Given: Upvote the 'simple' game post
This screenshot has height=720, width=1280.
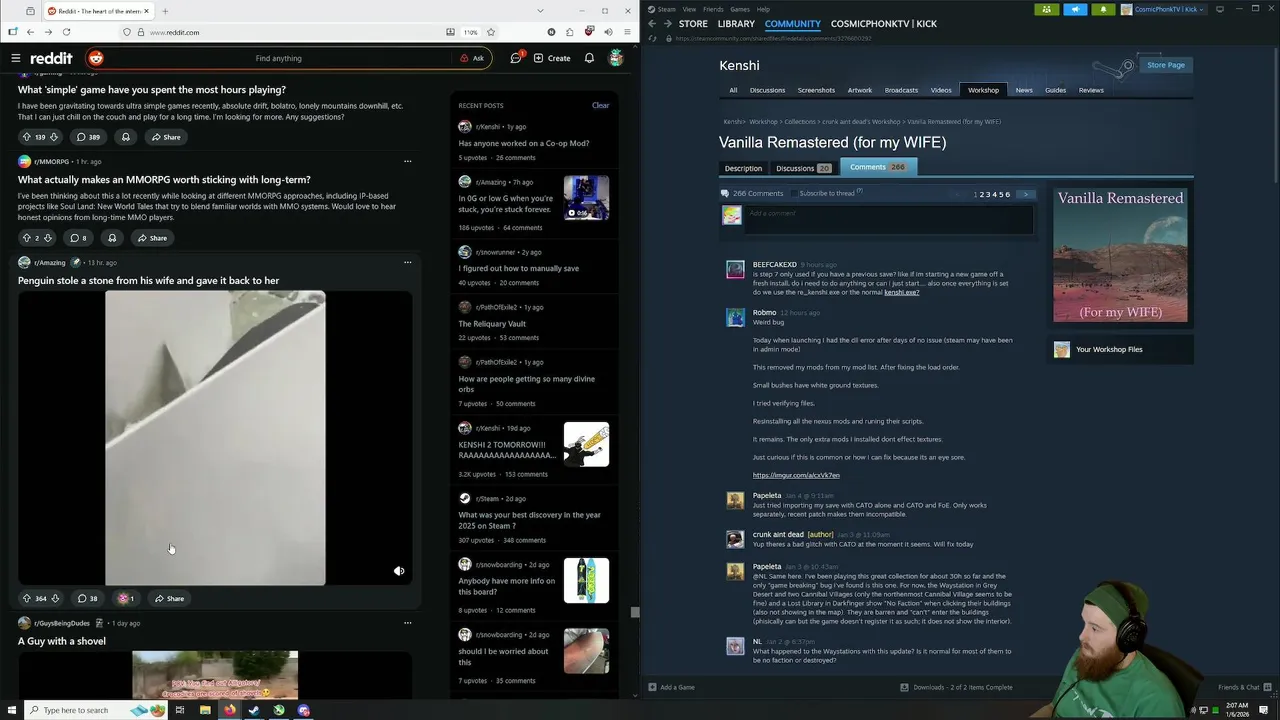Looking at the screenshot, I should click(x=27, y=137).
